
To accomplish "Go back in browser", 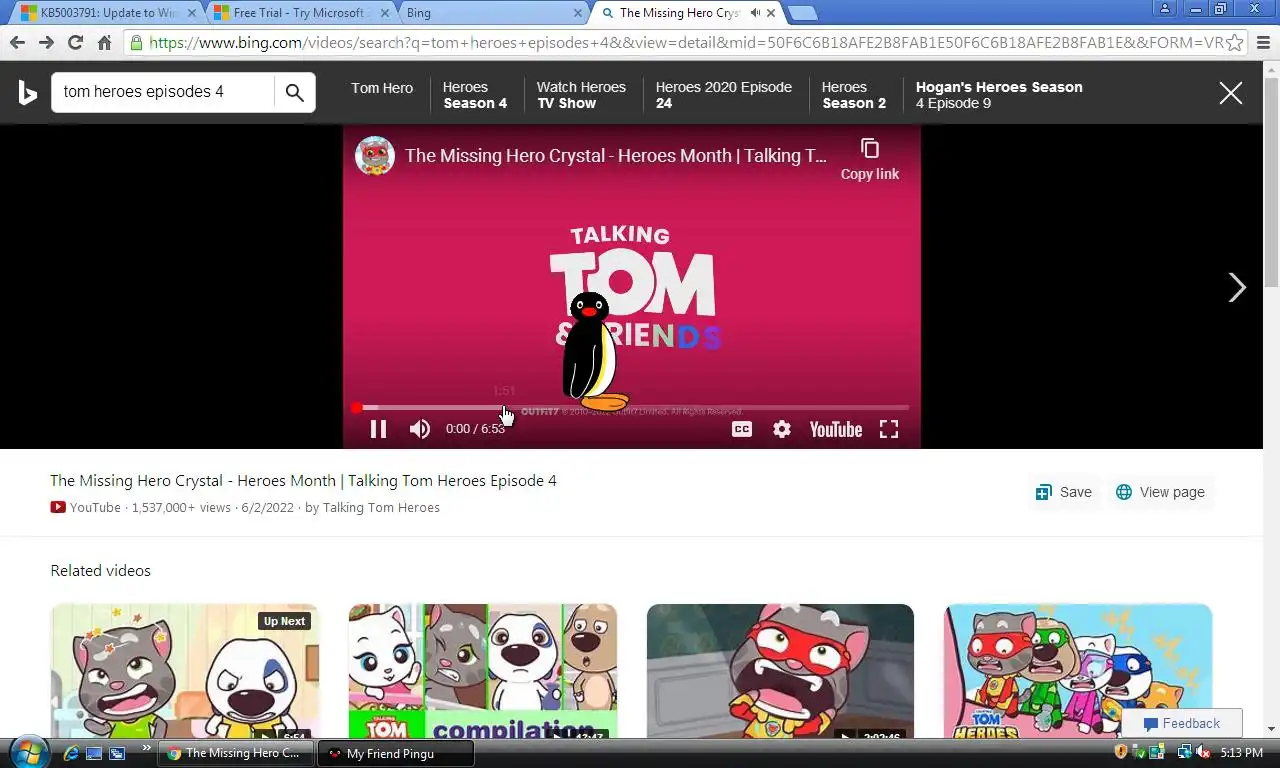I will [17, 42].
